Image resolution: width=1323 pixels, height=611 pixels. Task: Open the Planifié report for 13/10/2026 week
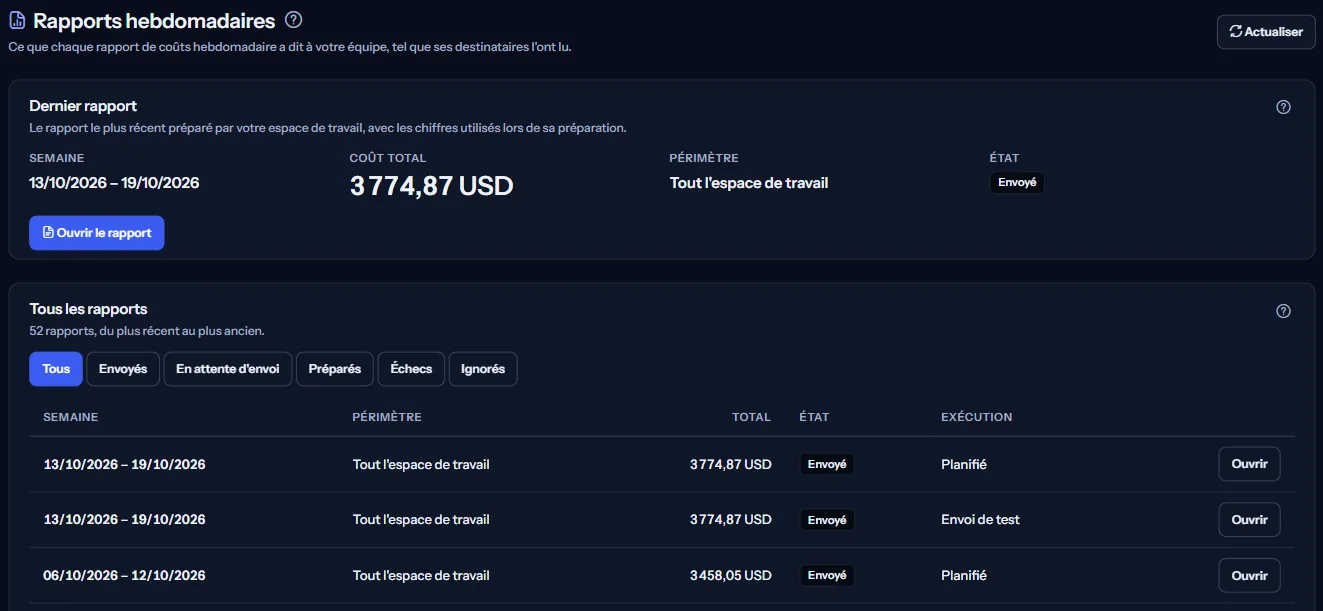tap(1249, 464)
